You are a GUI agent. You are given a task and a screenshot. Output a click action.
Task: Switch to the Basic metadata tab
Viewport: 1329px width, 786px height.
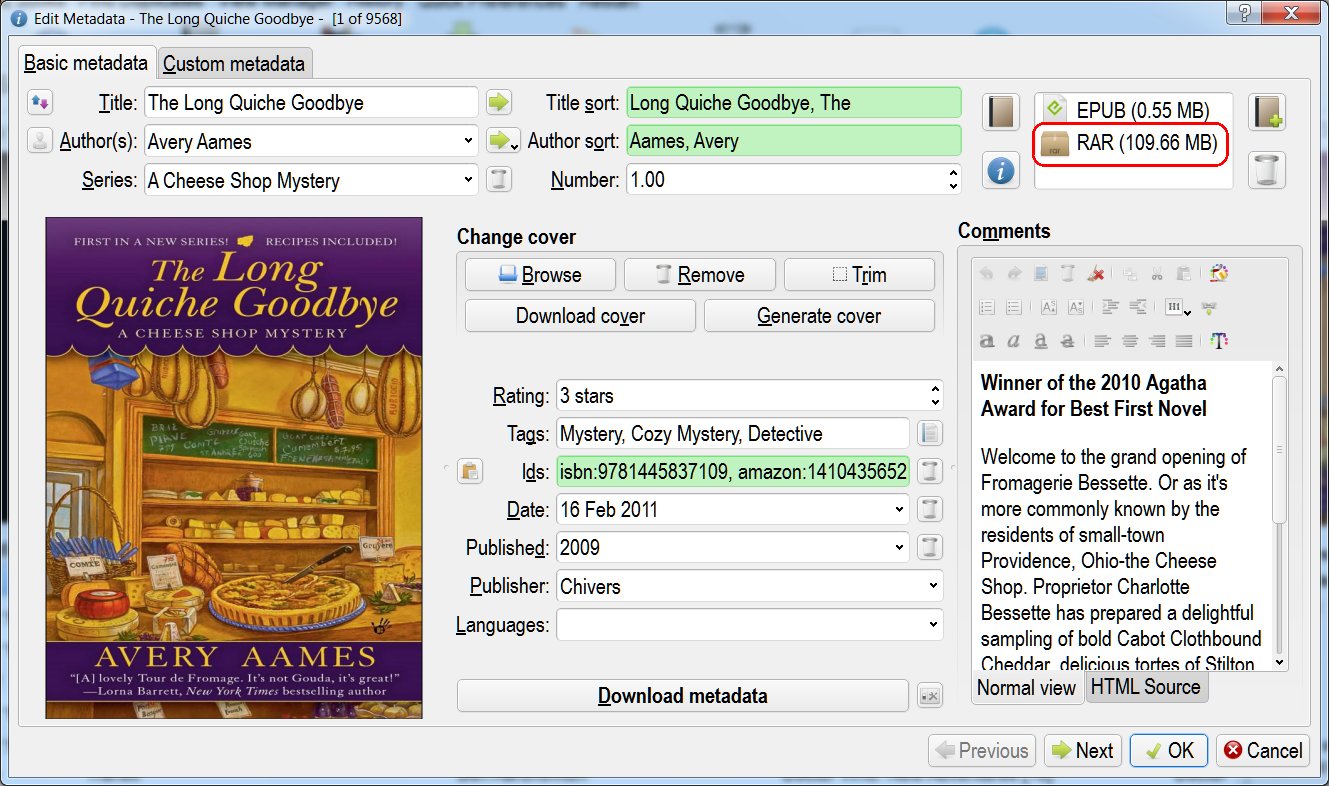click(86, 63)
